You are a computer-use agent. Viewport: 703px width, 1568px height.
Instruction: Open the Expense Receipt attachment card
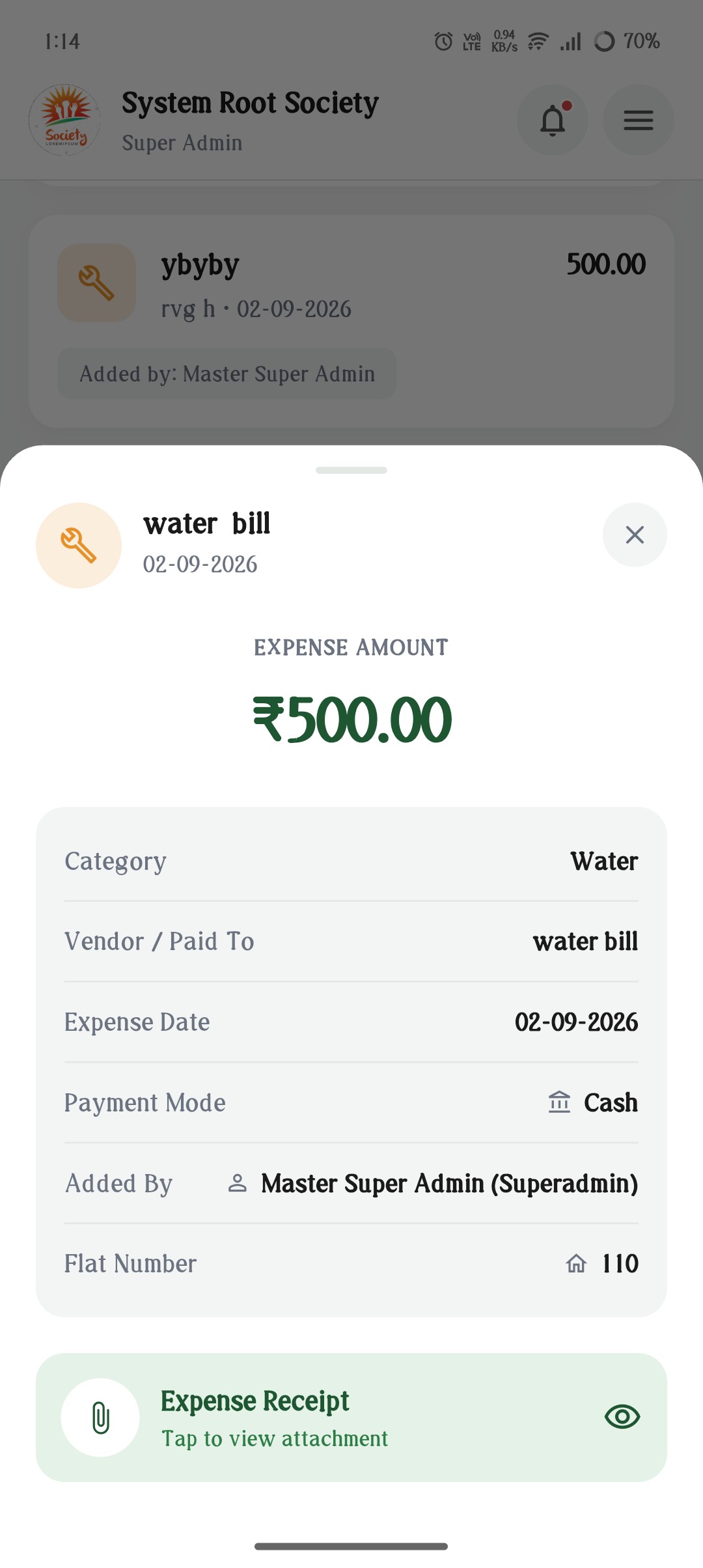pyautogui.click(x=351, y=1418)
